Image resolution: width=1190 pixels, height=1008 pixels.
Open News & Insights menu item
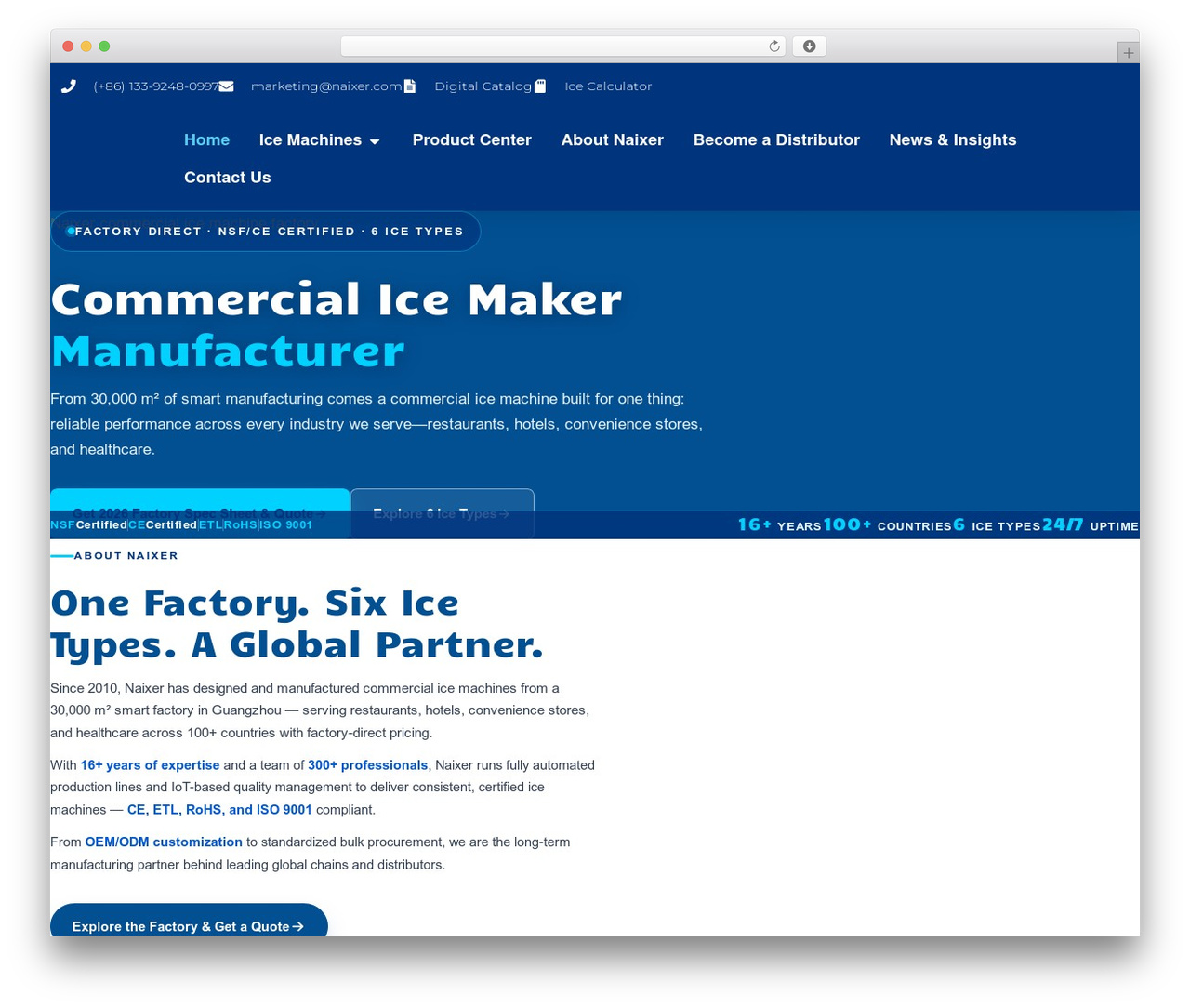click(952, 139)
